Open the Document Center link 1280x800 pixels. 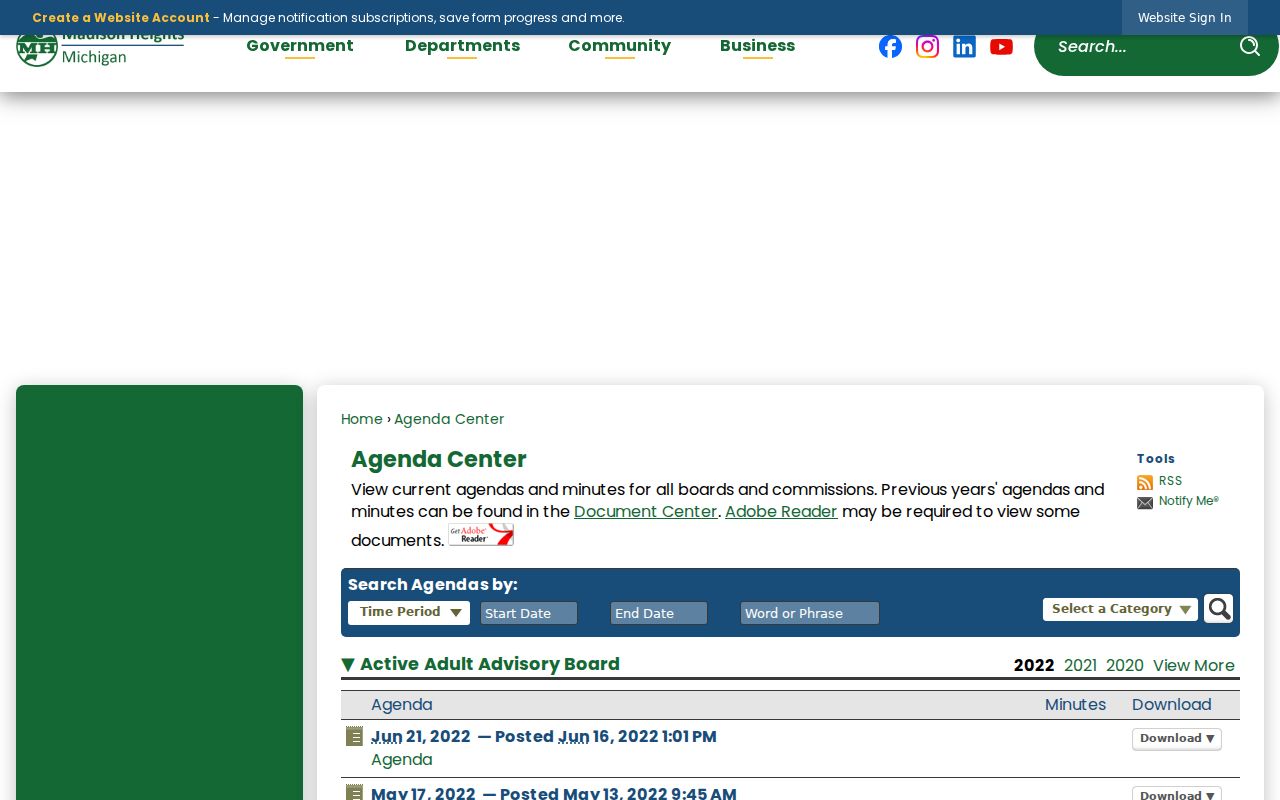pyautogui.click(x=645, y=511)
